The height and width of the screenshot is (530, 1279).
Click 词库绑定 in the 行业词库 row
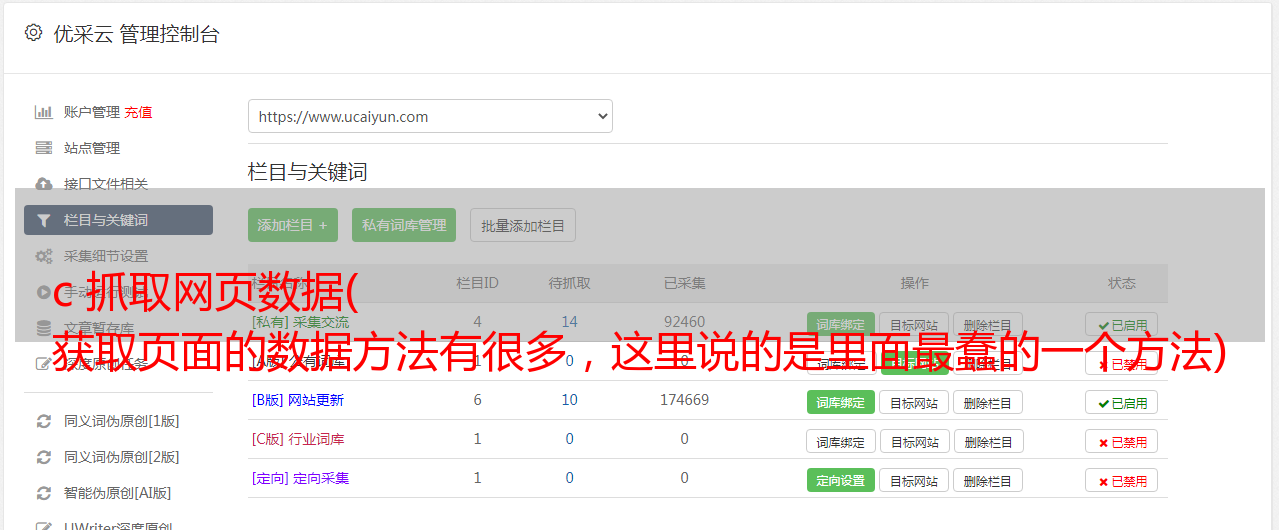[841, 441]
